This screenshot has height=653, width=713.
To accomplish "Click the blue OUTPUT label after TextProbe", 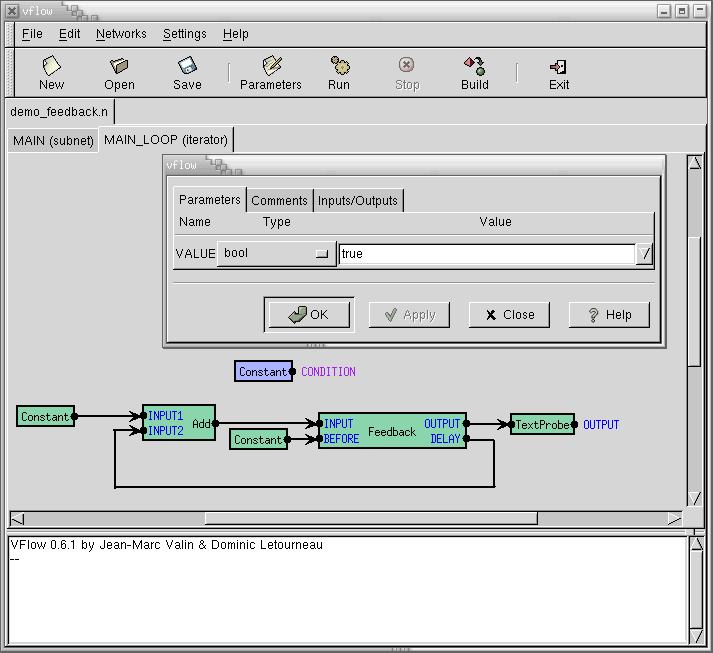I will point(601,425).
